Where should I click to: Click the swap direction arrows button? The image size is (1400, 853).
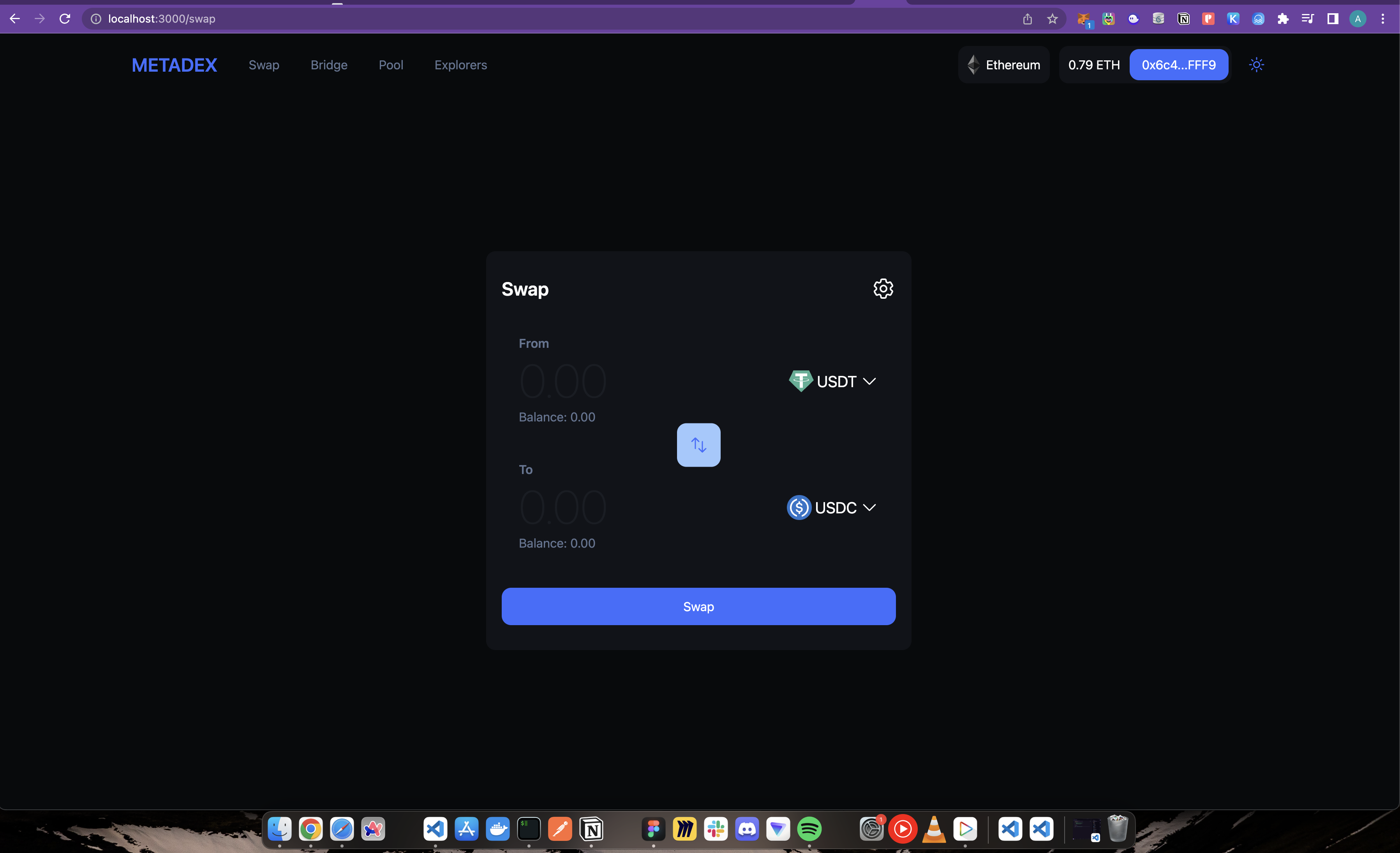click(698, 445)
